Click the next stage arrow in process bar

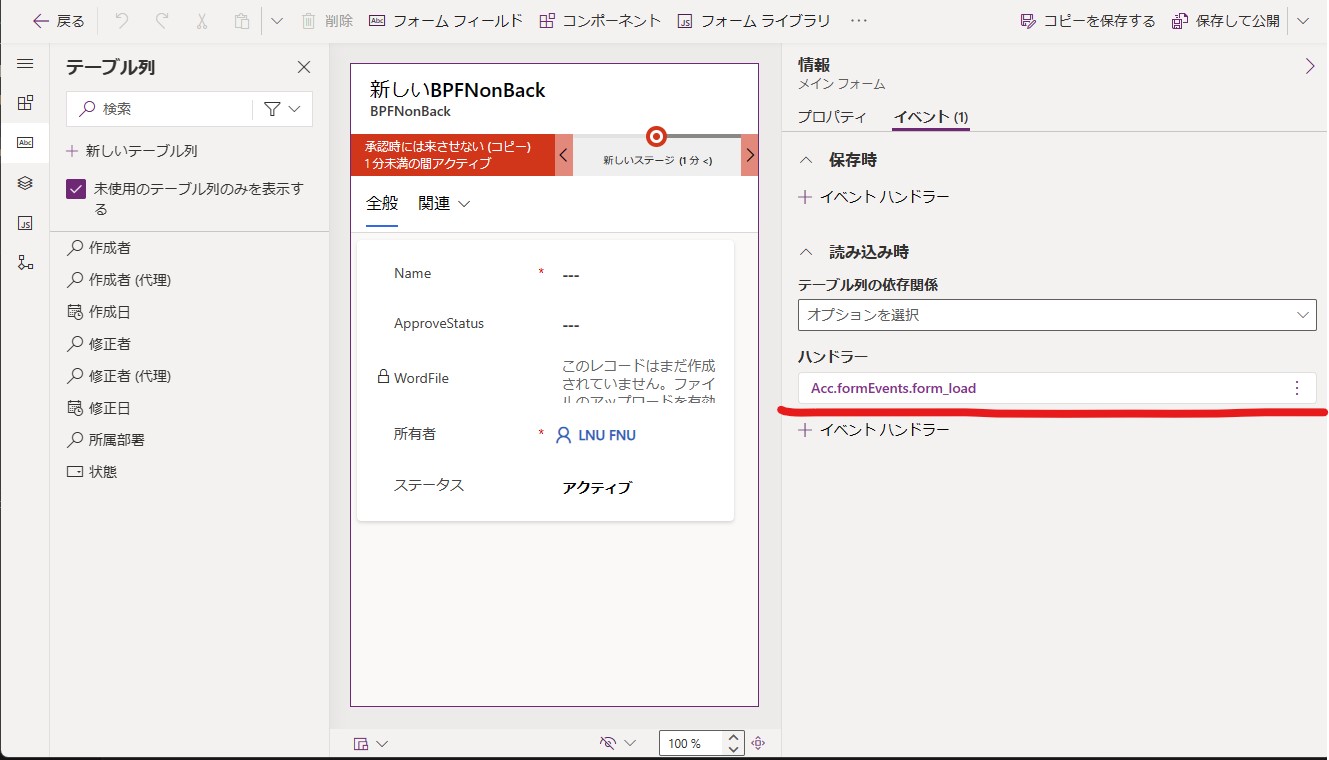750,155
